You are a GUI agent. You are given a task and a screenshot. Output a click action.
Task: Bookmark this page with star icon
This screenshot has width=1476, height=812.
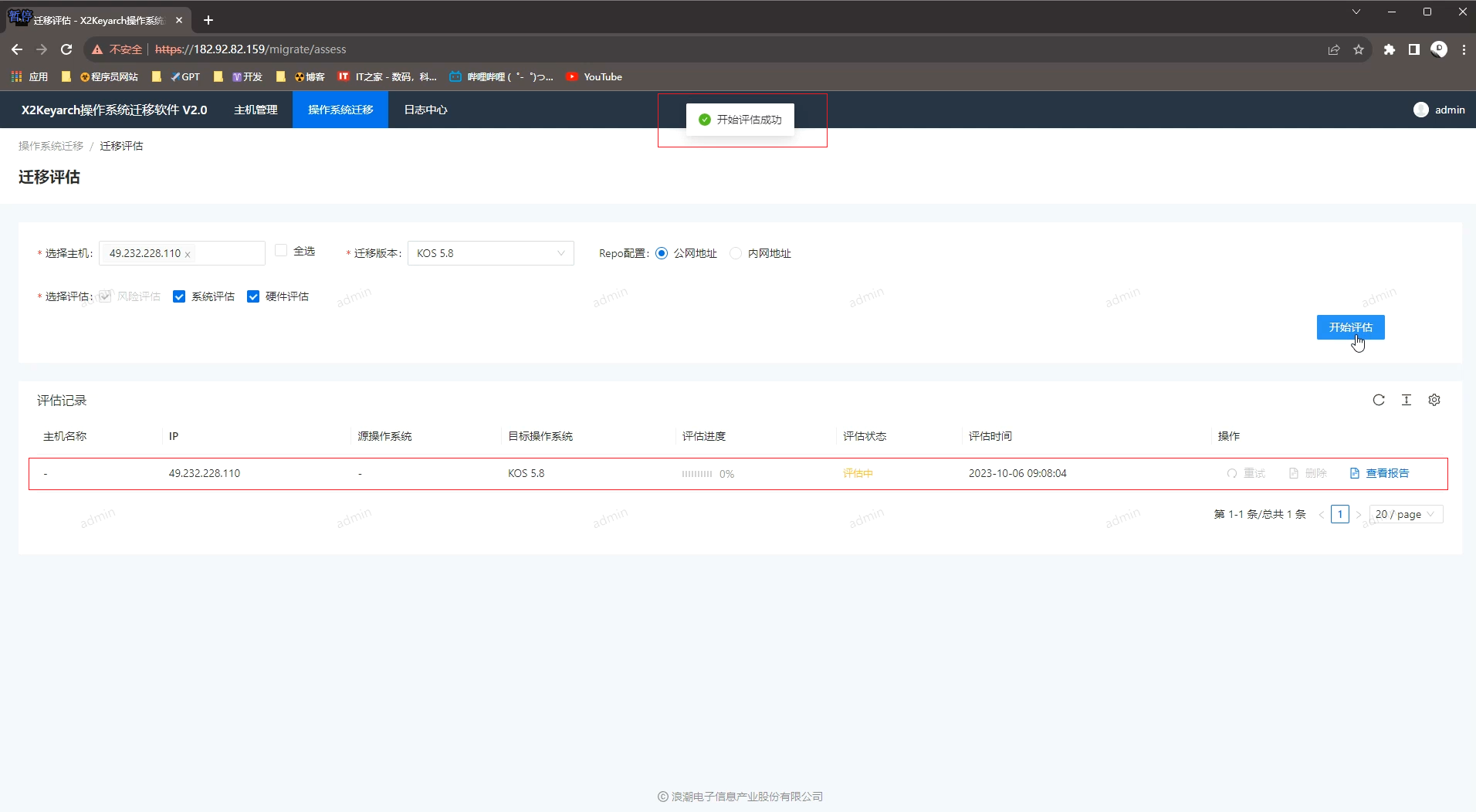tap(1359, 49)
